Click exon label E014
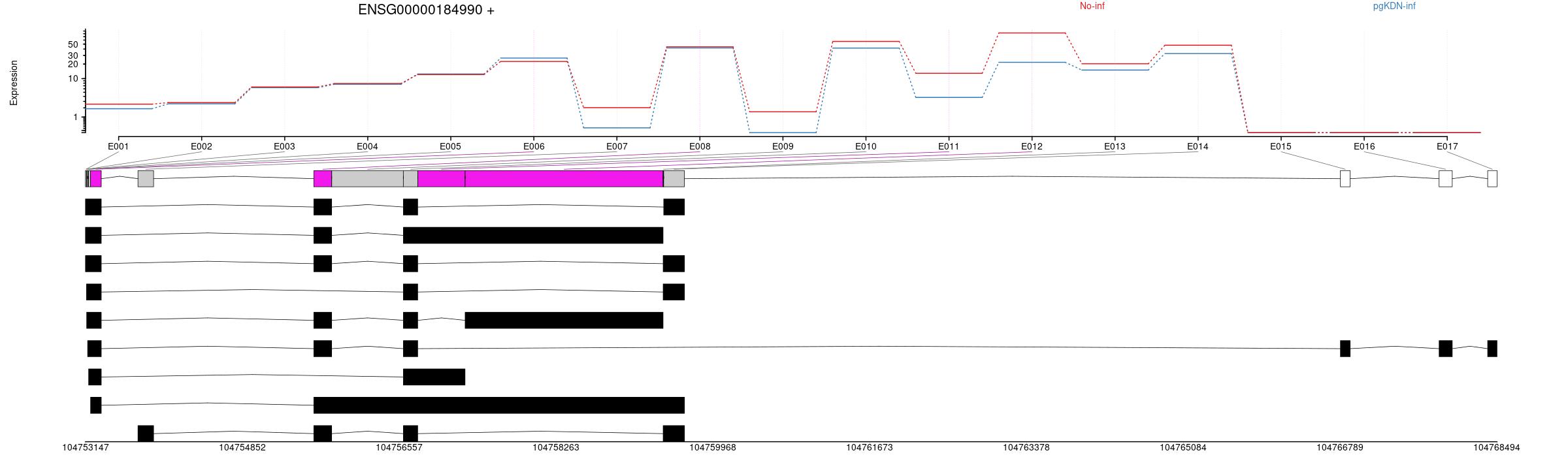This screenshot has height=457, width=1568. click(1198, 146)
